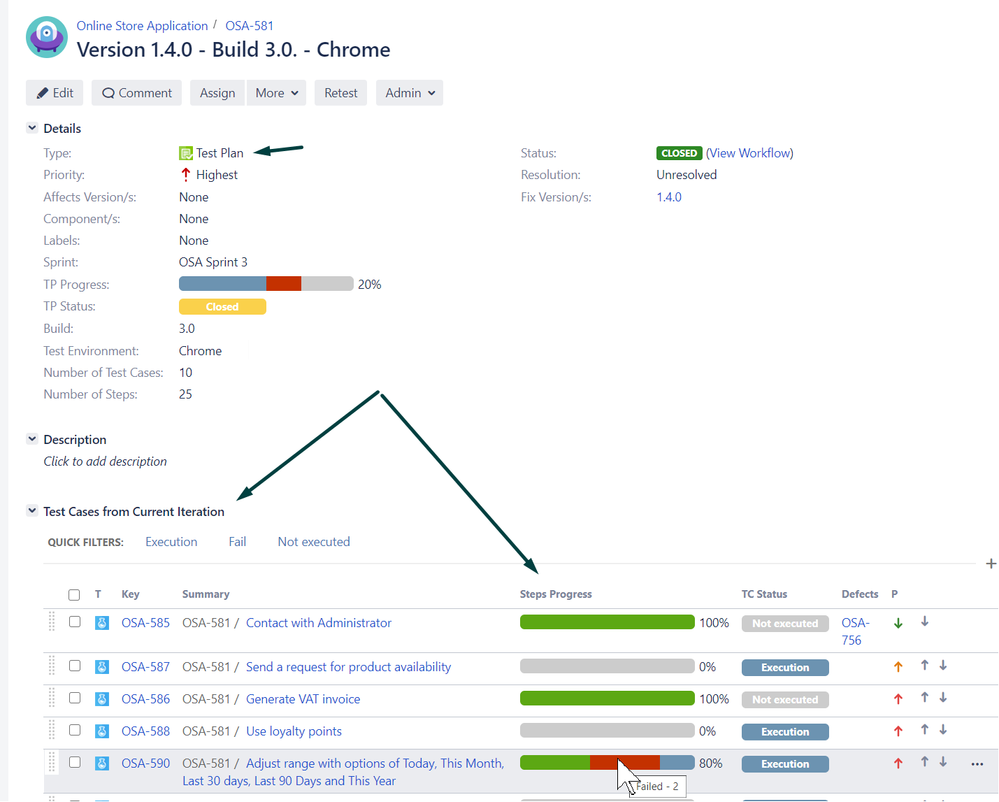The width and height of the screenshot is (999, 802).
Task: Open fix version 1.4.0 link
Action: pyautogui.click(x=669, y=197)
